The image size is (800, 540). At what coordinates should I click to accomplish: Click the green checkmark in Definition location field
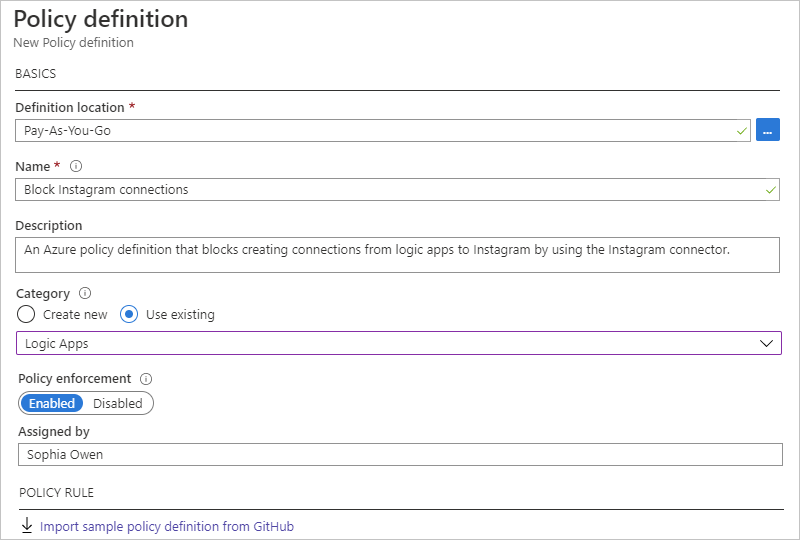click(741, 131)
